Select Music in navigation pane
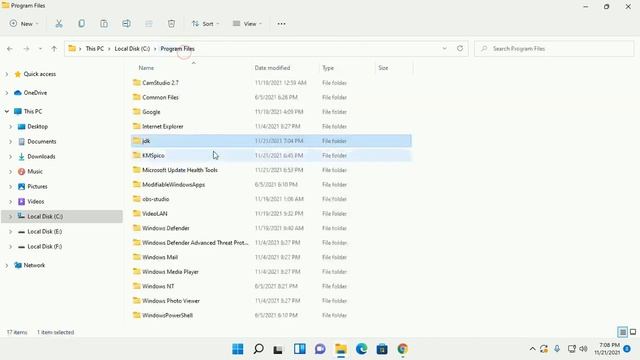This screenshot has height=360, width=640. (35, 171)
